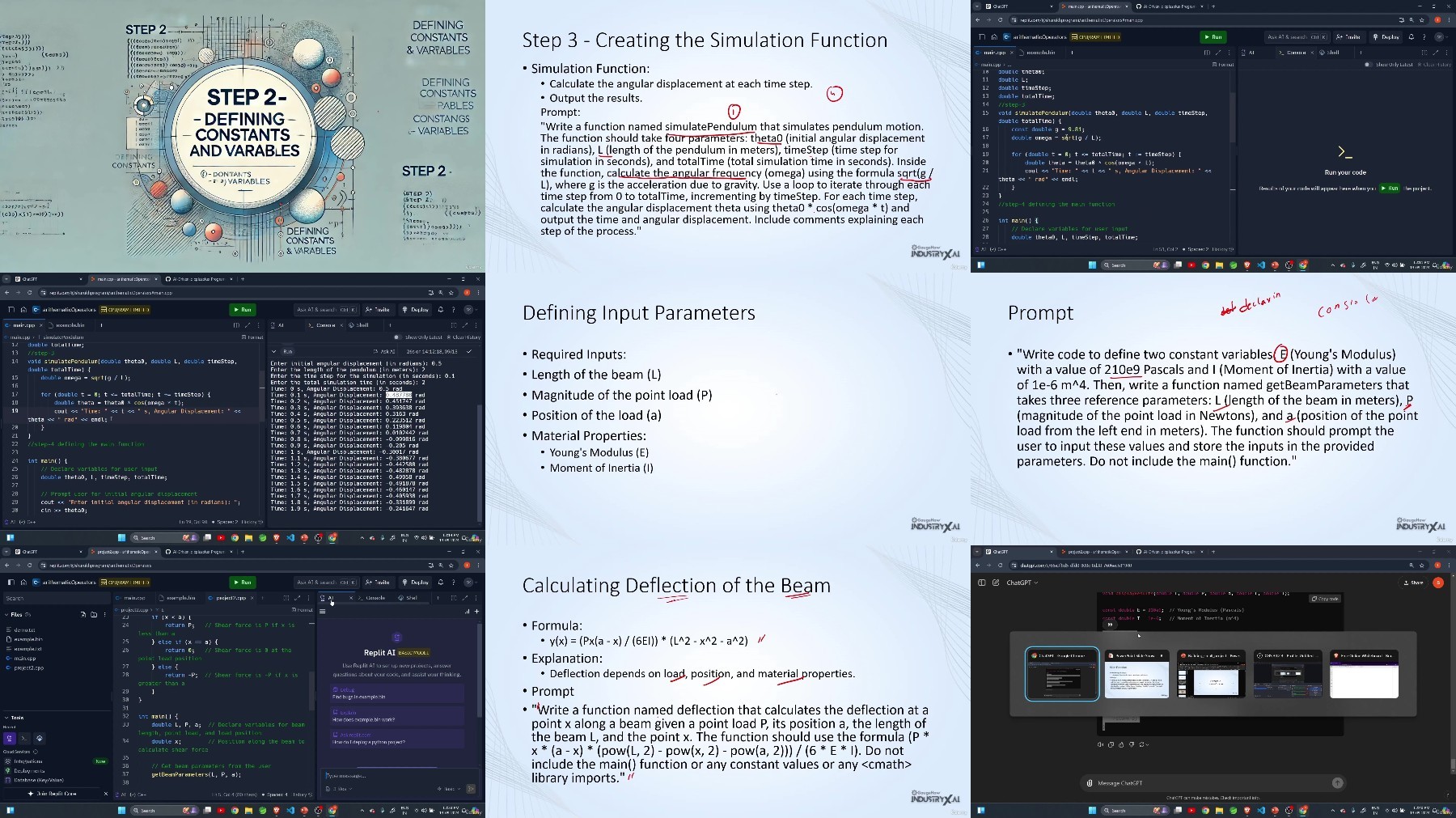Click the new folder icon beside Files

(x=93, y=615)
